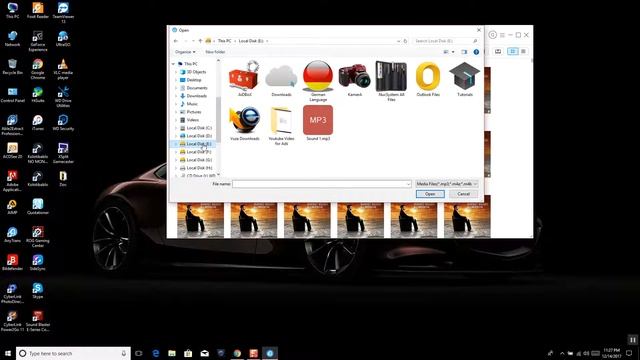Select Local Disk (G:) in the tree
The image size is (640, 360).
pyautogui.click(x=199, y=160)
